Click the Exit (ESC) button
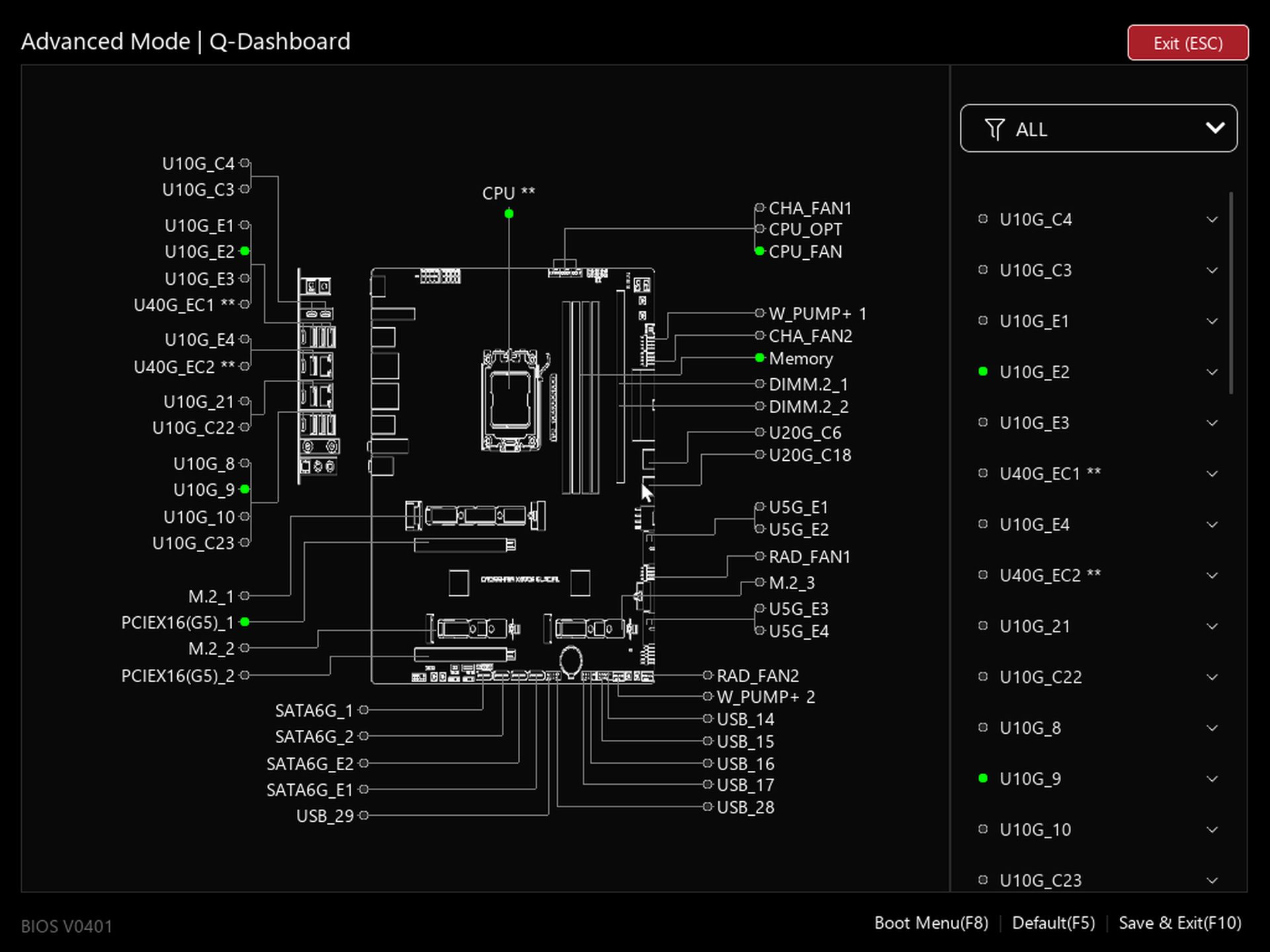This screenshot has height=952, width=1270. (1187, 42)
